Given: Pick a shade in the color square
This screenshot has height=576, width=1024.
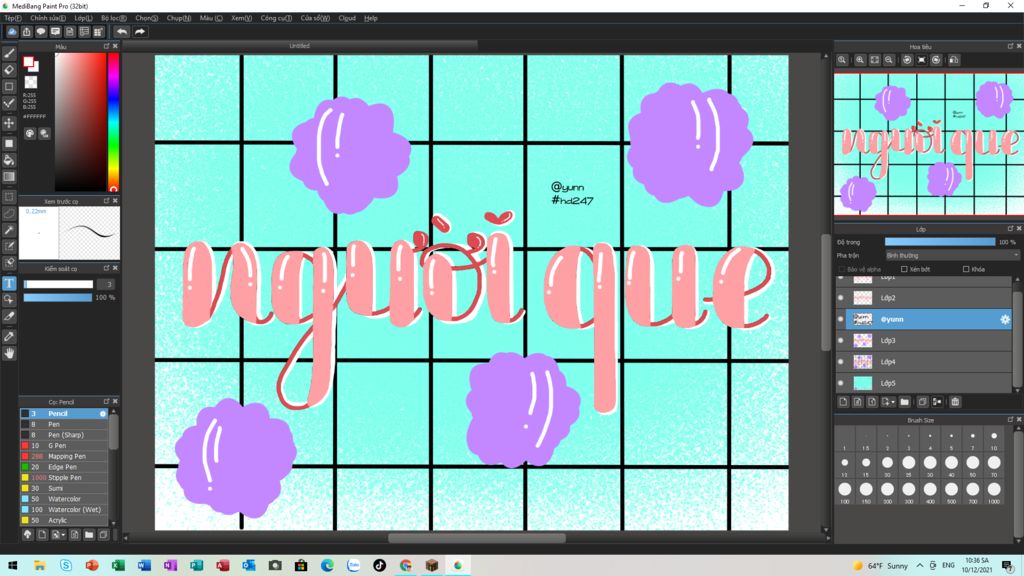Looking at the screenshot, I should pos(80,122).
